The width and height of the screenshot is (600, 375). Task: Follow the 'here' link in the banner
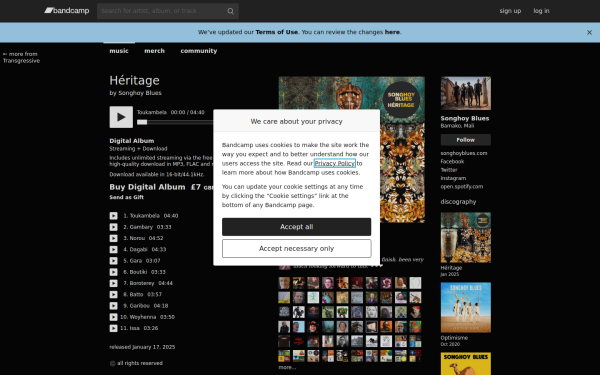click(x=392, y=32)
